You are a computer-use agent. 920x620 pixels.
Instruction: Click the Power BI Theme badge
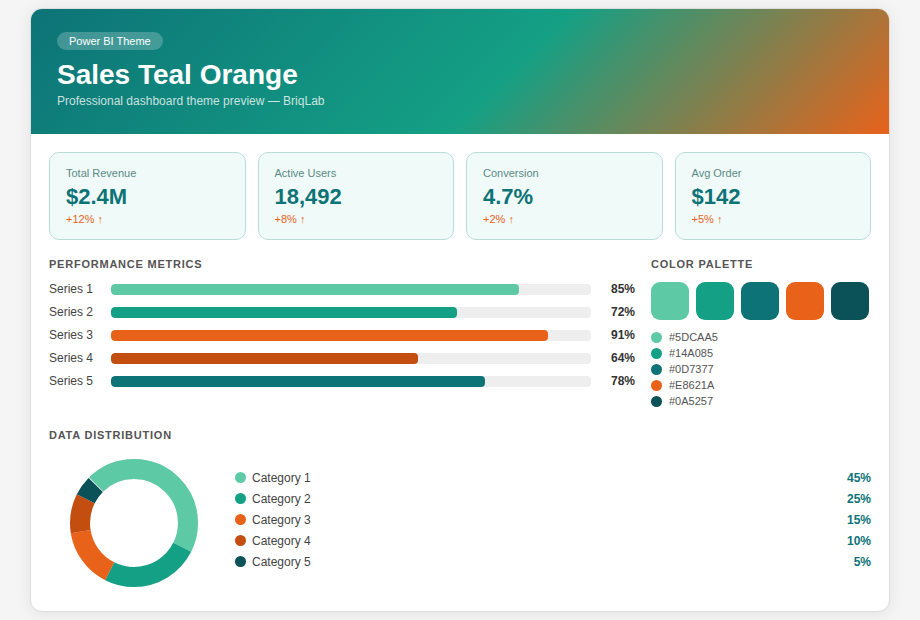pos(110,41)
